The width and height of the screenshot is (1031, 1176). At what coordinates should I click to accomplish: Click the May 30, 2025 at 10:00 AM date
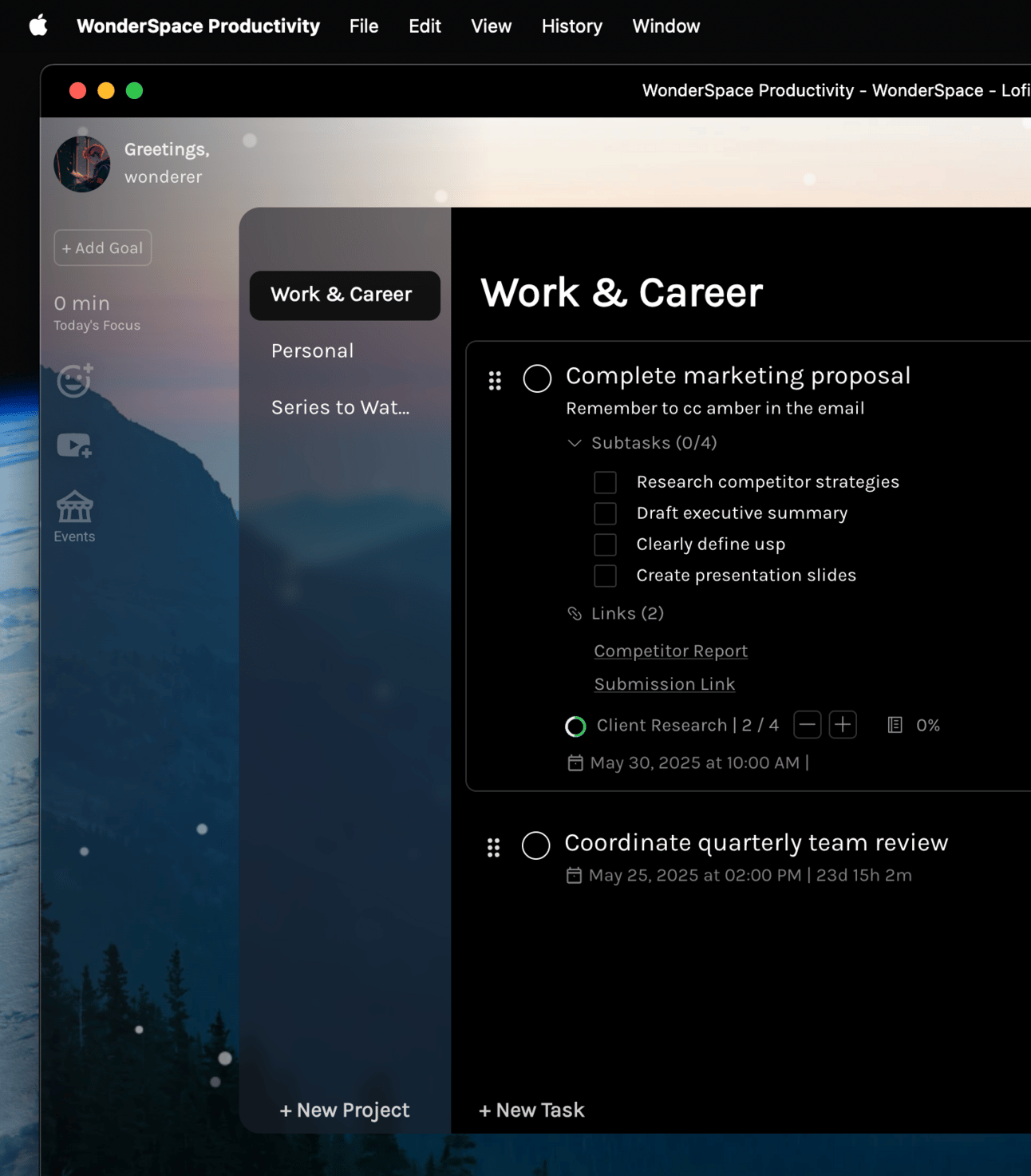point(694,762)
